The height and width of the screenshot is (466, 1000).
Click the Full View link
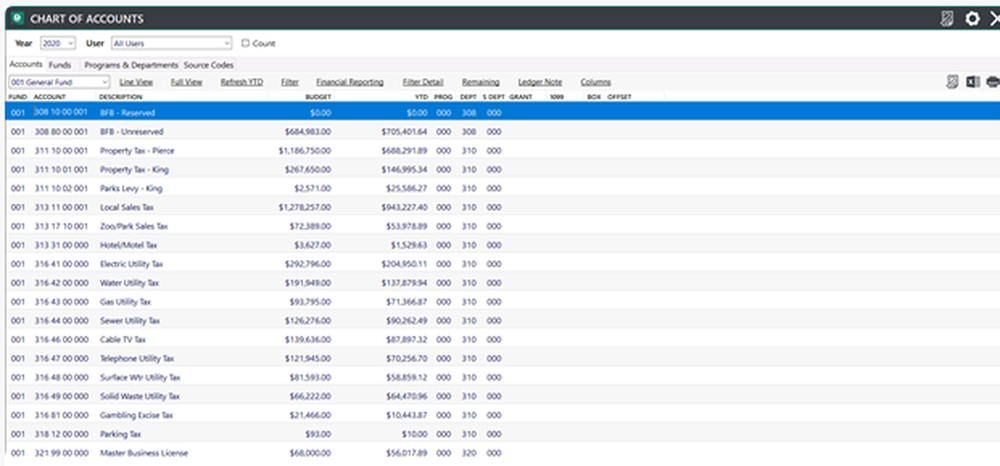coord(186,82)
